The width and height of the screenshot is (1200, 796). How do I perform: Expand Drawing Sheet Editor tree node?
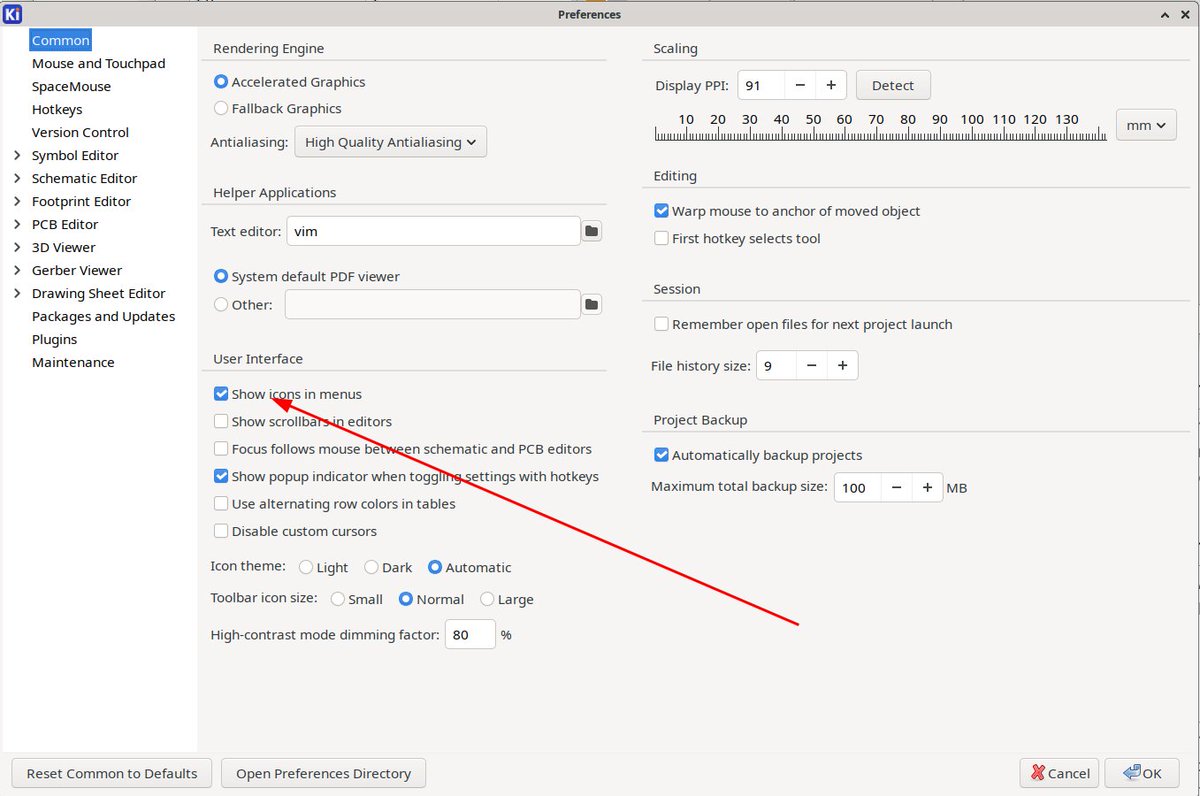tap(17, 293)
